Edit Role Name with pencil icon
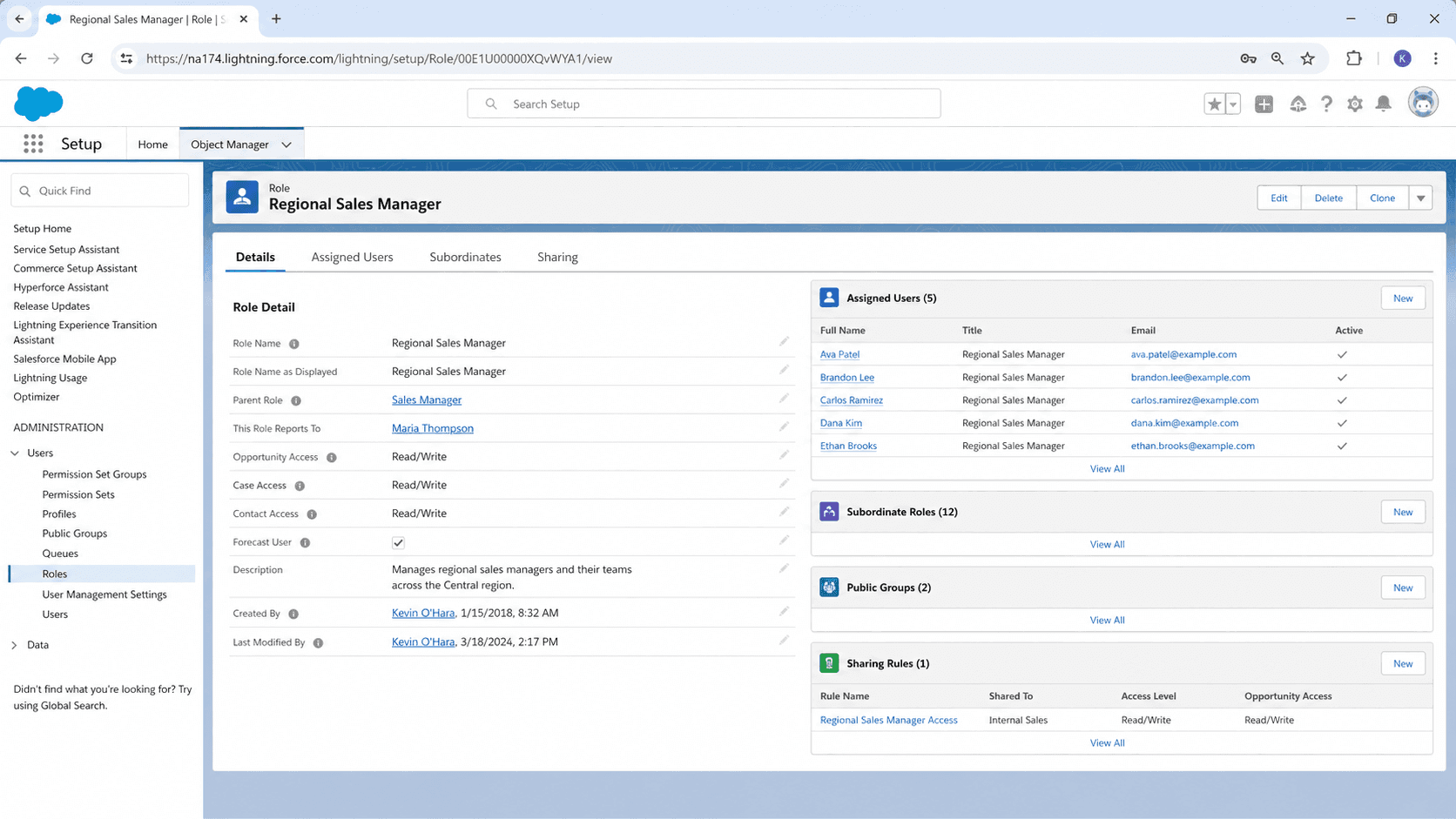 click(x=784, y=342)
